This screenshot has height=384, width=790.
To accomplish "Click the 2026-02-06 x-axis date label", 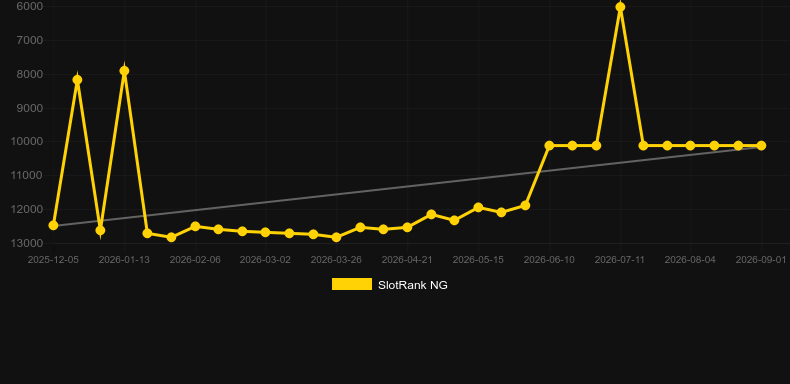I will click(195, 260).
